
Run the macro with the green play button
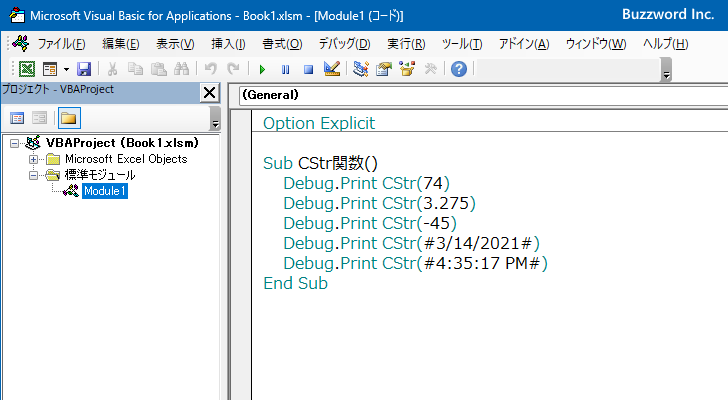[x=262, y=70]
